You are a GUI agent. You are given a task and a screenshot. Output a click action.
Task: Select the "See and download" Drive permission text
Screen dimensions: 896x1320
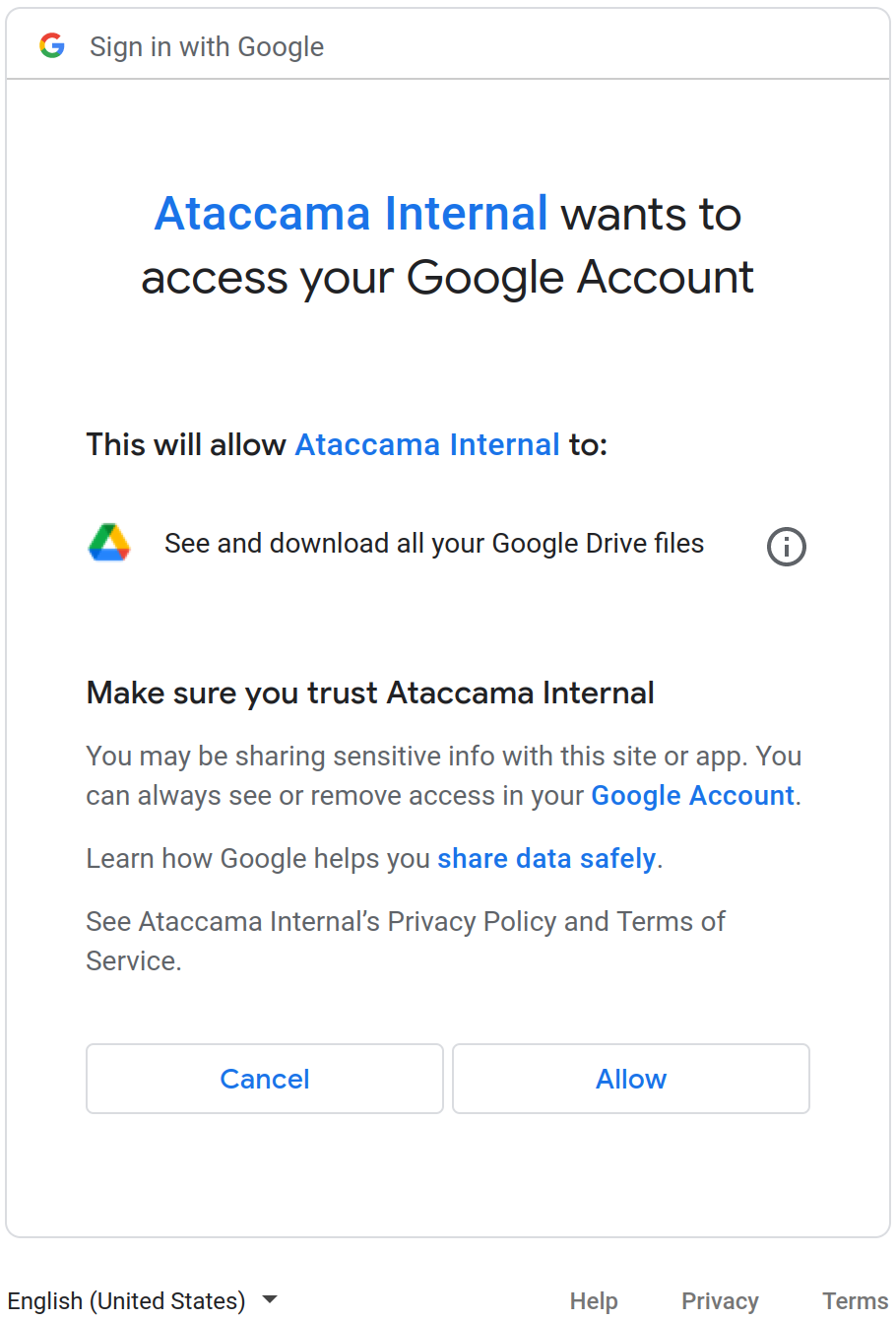[x=434, y=544]
